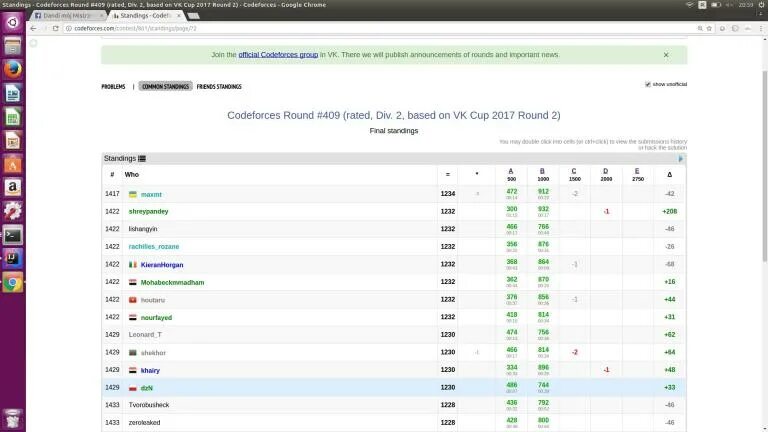This screenshot has height=432, width=768.
Task: Select khairy's -1 in column D
Action: click(606, 370)
